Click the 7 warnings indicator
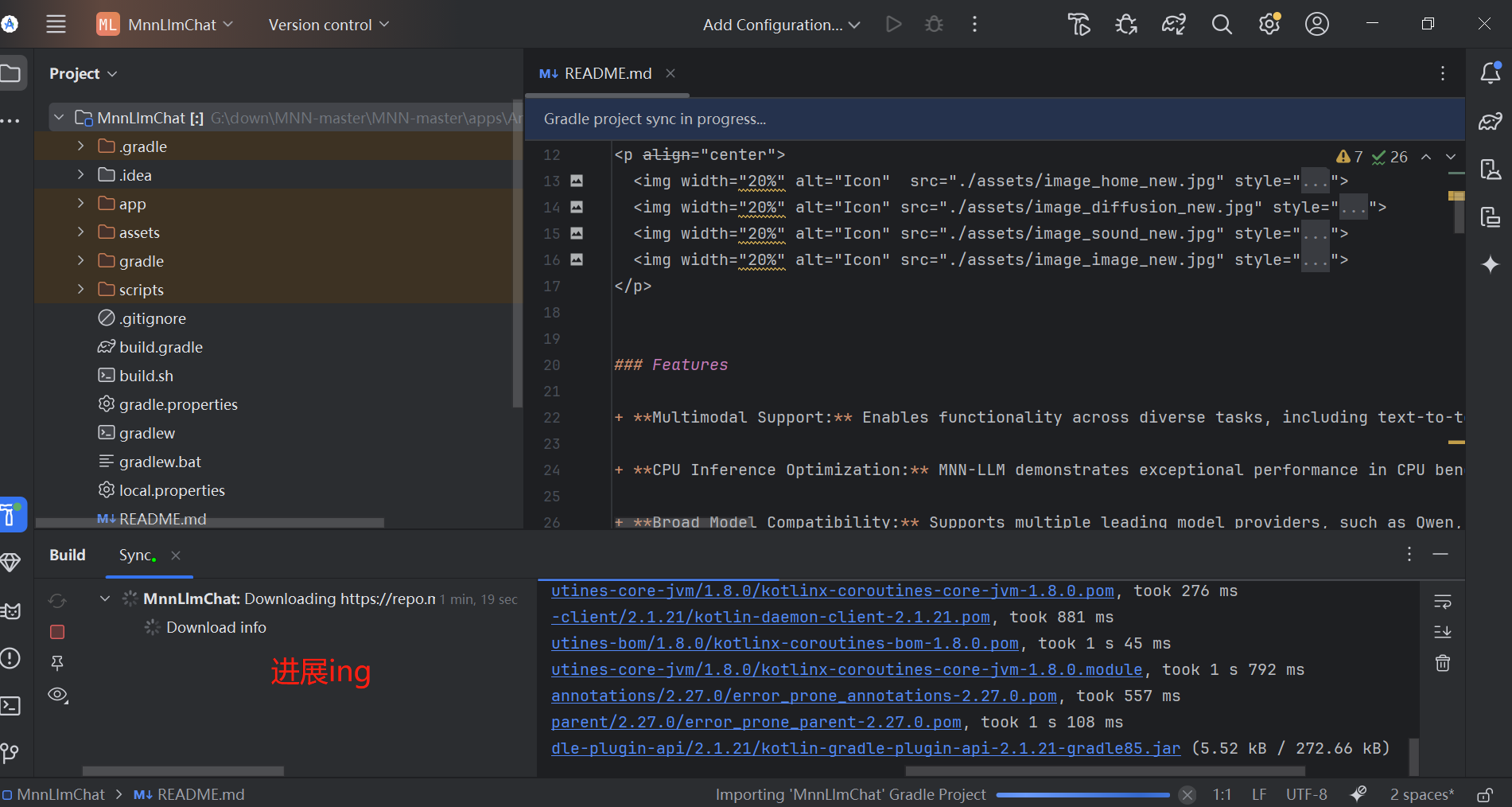The image size is (1512, 807). 1350,157
